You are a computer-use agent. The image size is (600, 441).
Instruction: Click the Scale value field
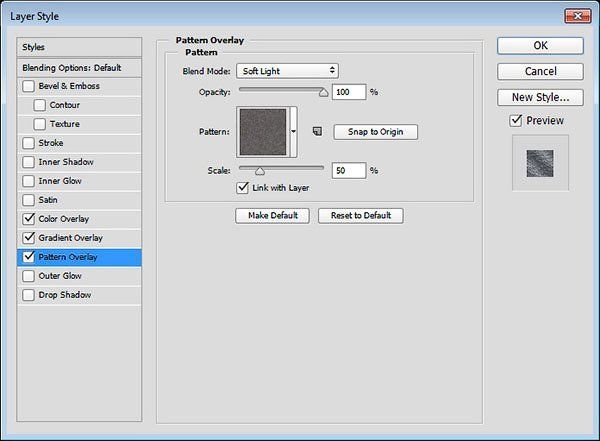click(349, 170)
